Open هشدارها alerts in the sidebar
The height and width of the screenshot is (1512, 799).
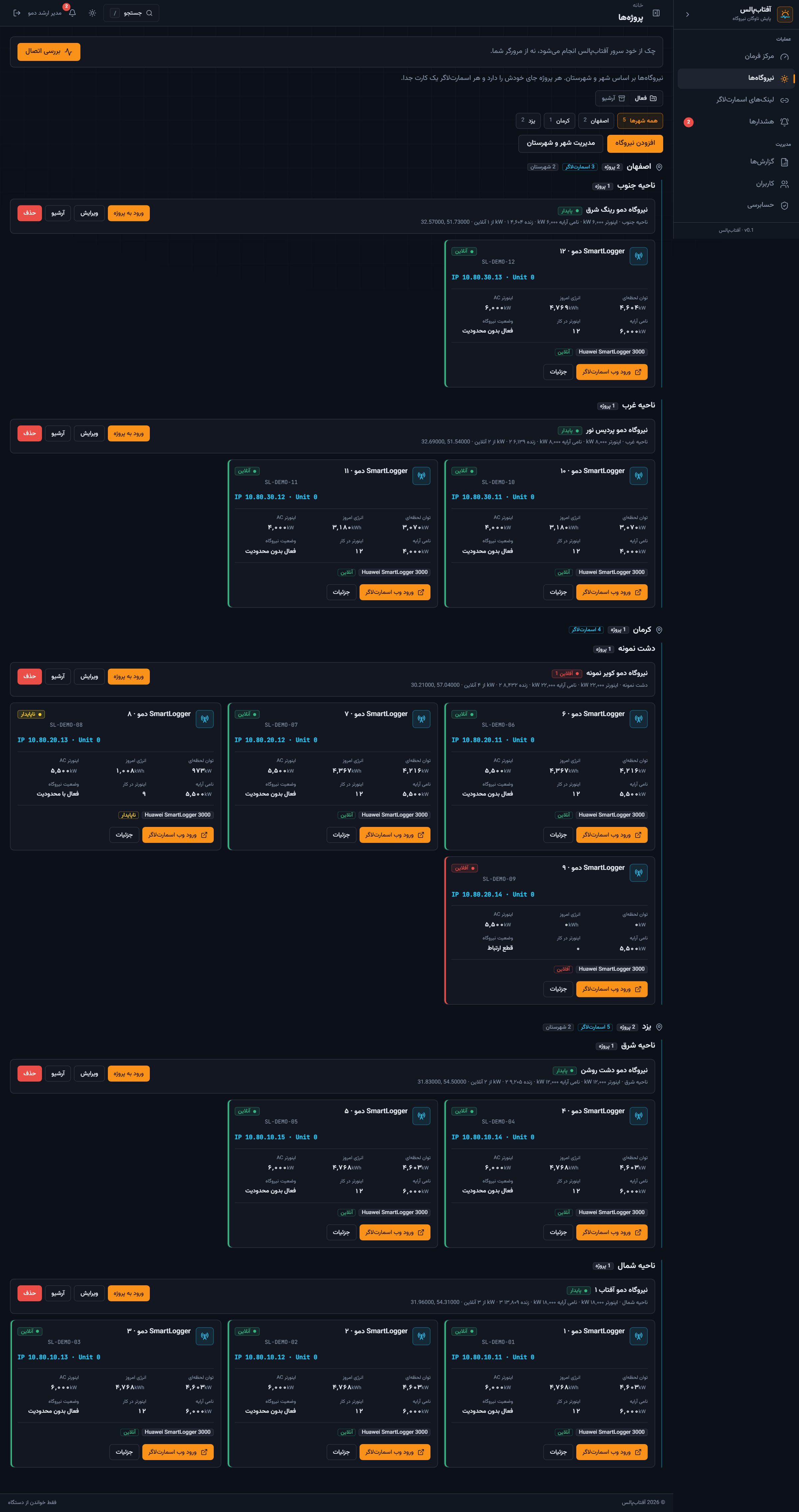[736, 122]
